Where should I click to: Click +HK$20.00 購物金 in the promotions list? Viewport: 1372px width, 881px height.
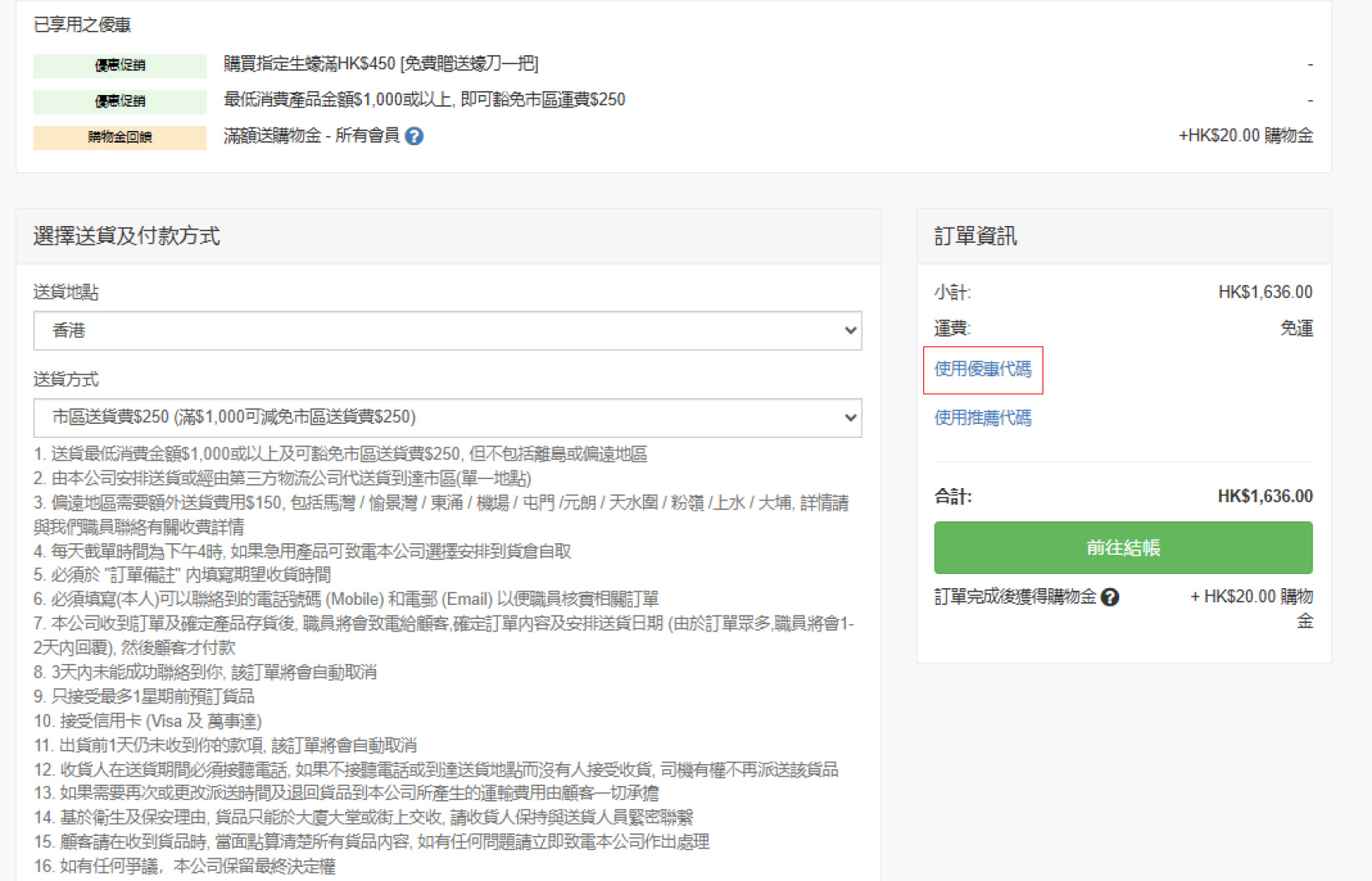click(1245, 136)
